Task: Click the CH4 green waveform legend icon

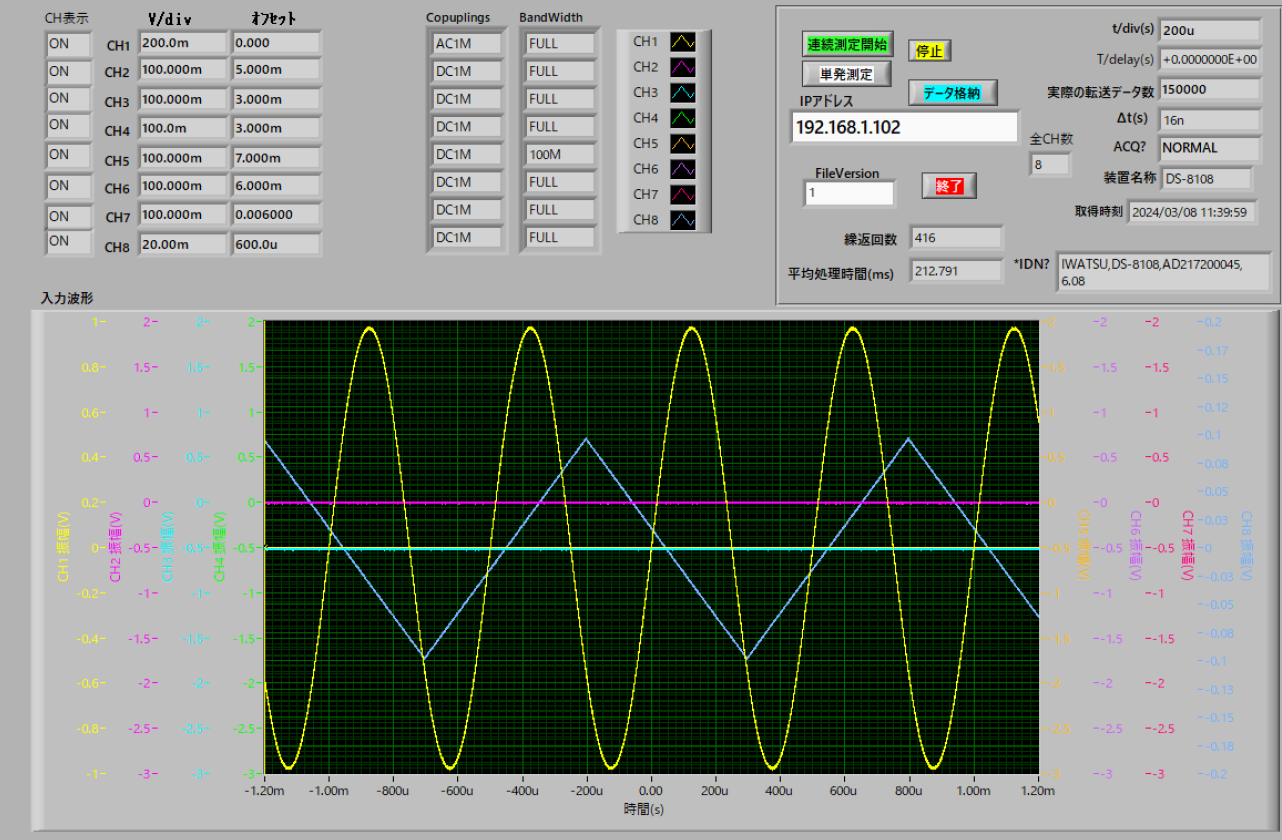Action: click(682, 118)
